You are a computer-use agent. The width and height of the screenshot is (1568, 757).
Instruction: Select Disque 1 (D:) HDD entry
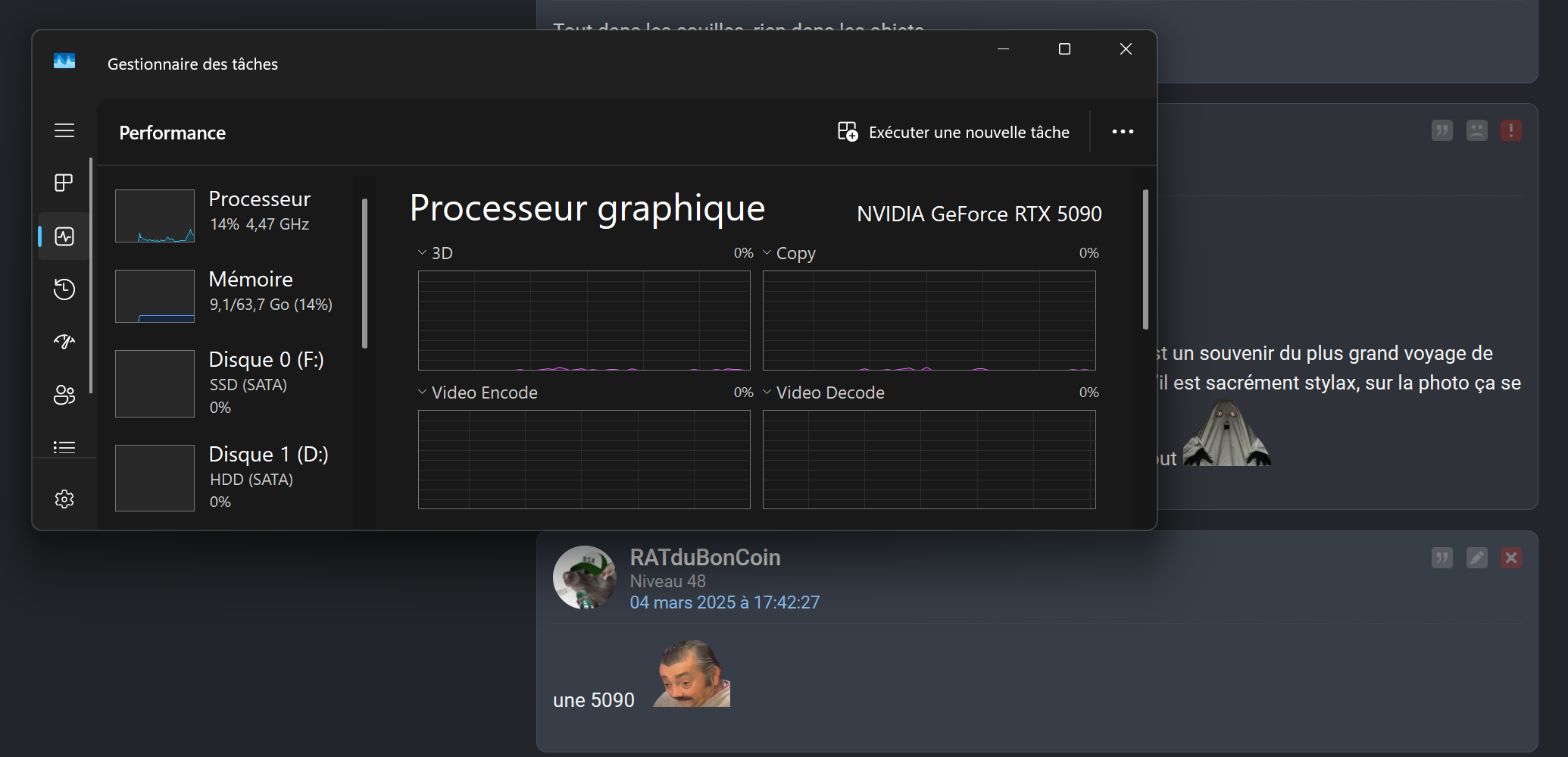tap(231, 477)
